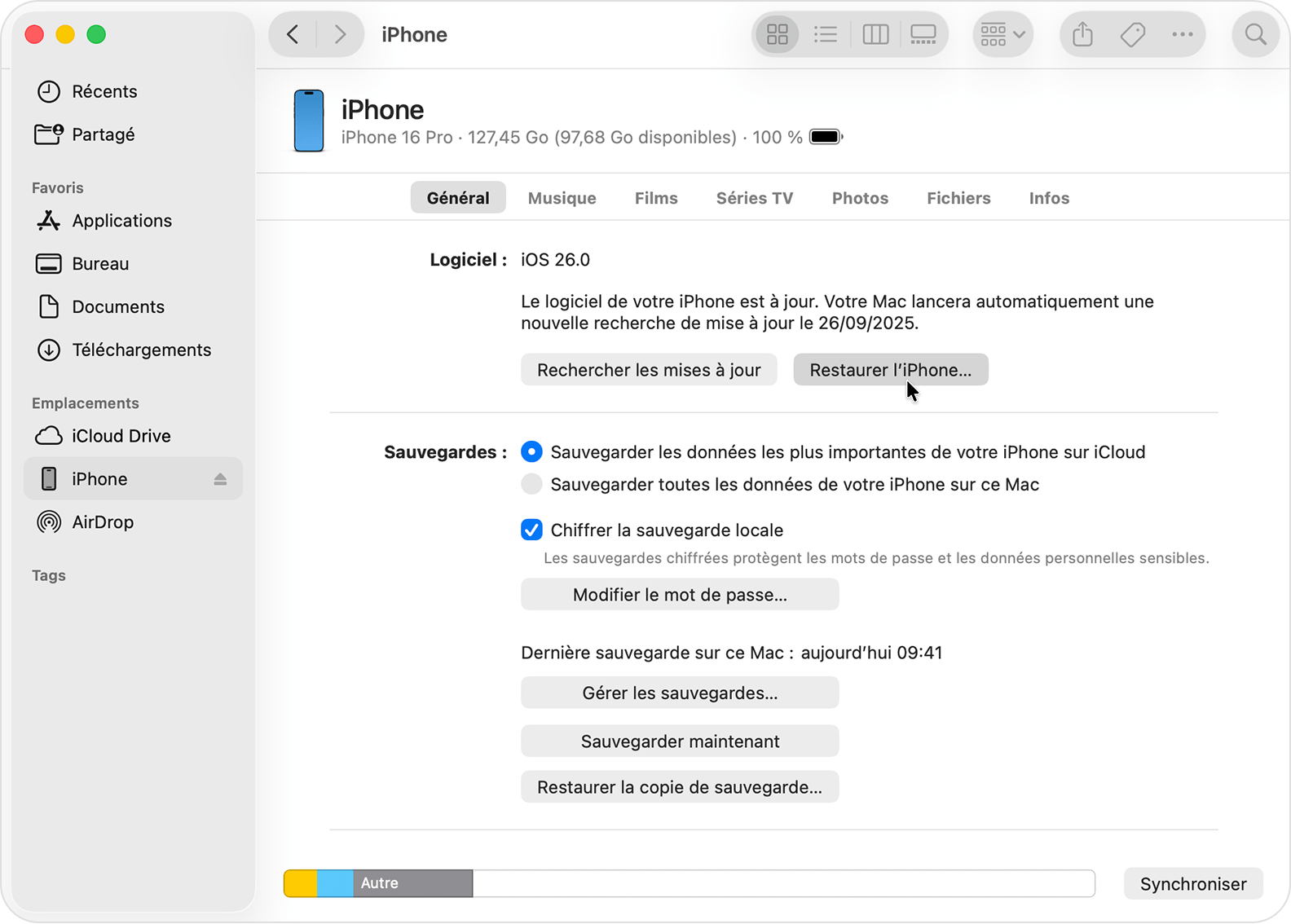Image resolution: width=1291 pixels, height=924 pixels.
Task: Click Restaurer la copie de sauvegarde
Action: click(680, 787)
